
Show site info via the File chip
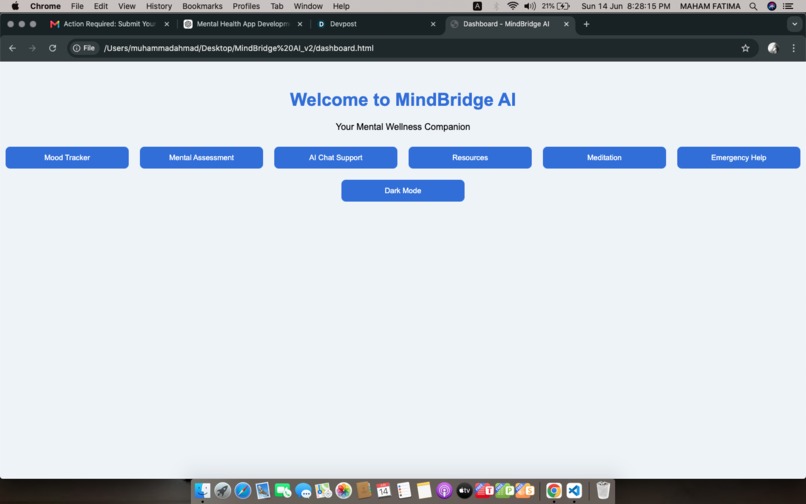pos(84,48)
